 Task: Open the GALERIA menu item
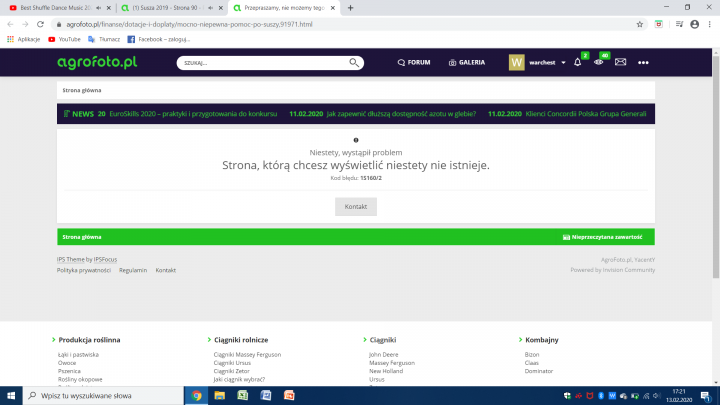point(466,62)
